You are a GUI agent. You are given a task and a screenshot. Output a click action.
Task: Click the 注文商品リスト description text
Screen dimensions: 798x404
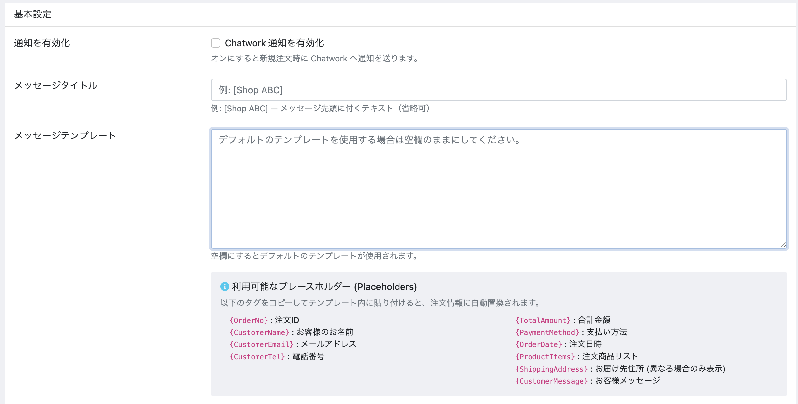pos(610,357)
